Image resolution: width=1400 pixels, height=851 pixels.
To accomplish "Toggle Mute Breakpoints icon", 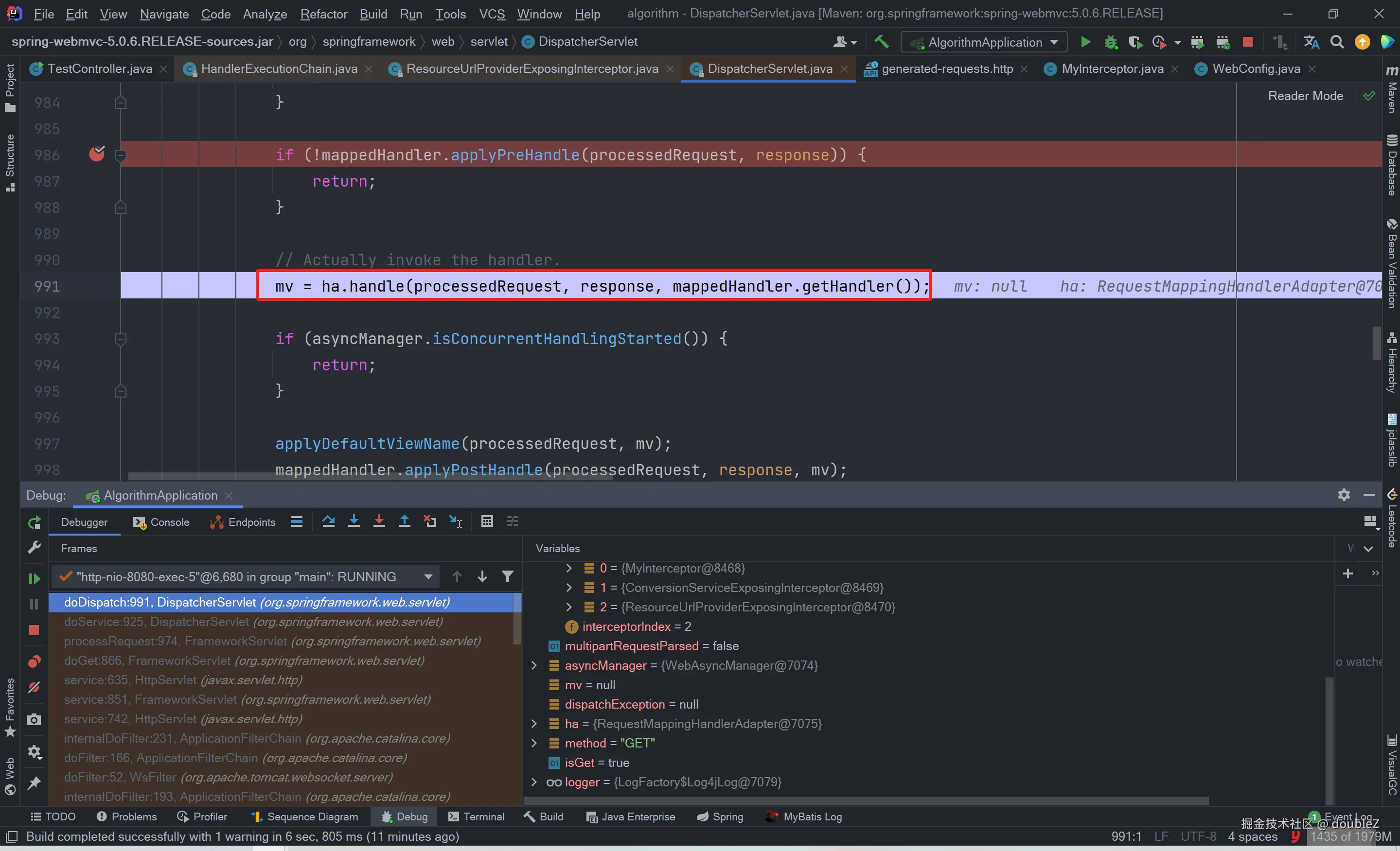I will pyautogui.click(x=34, y=688).
